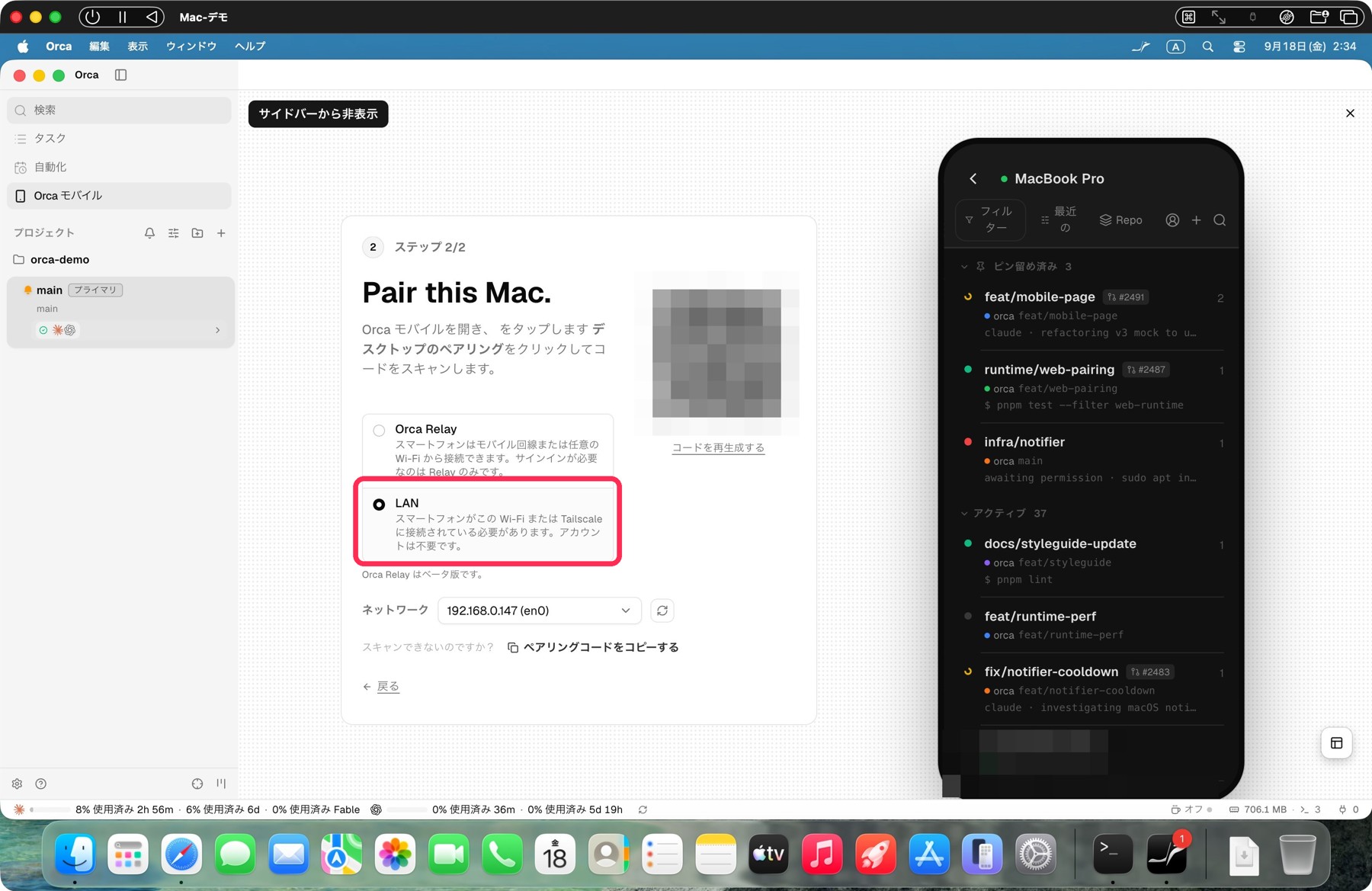This screenshot has width=1372, height=891.
Task: Click the Claude usage icon in status bar
Action: click(x=19, y=809)
